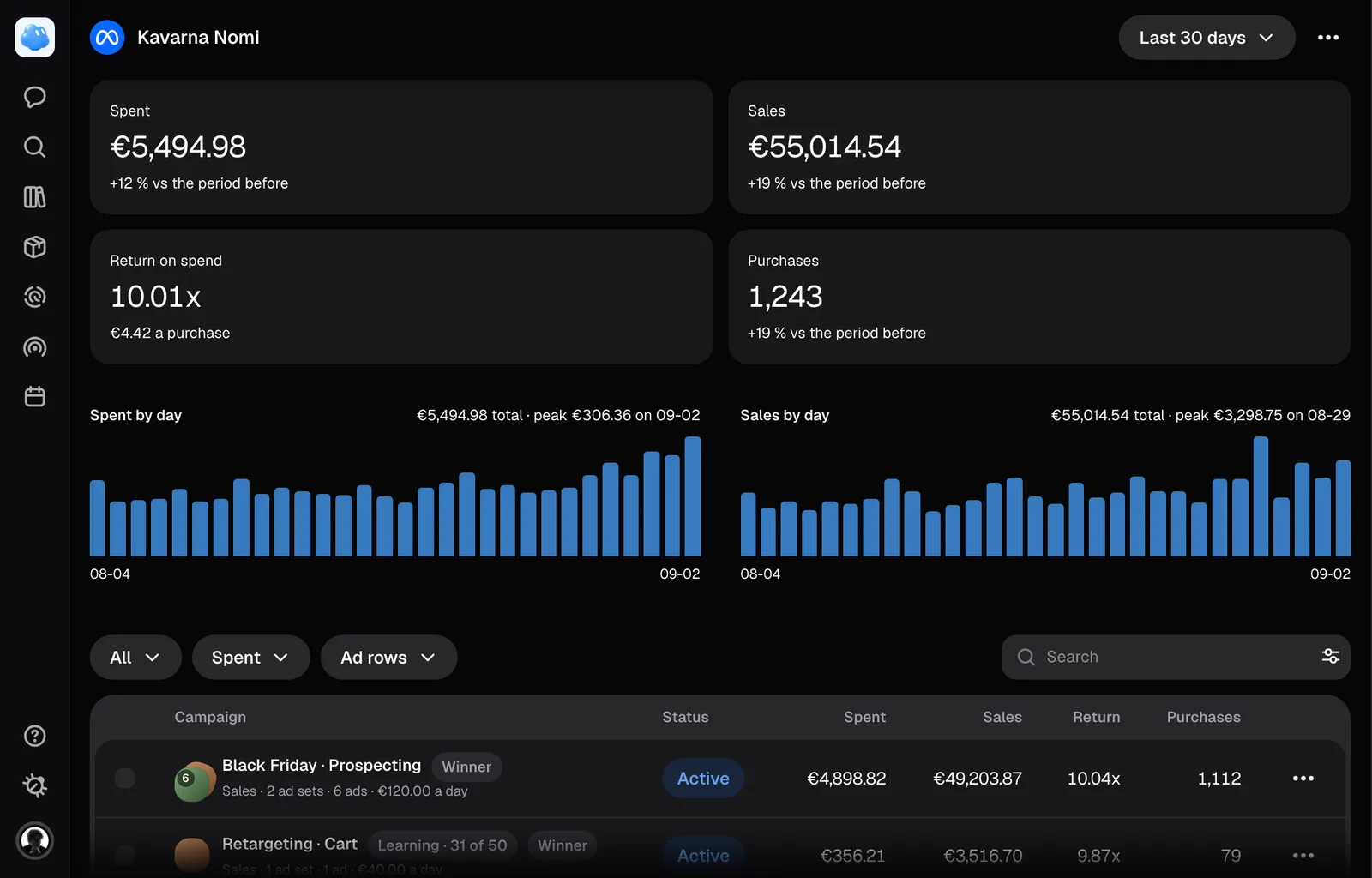Open the Ad rows dropdown

388,658
